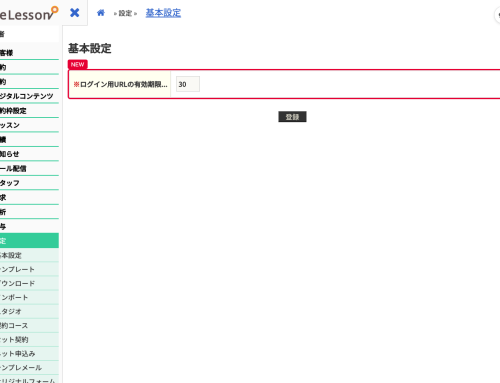Image resolution: width=500 pixels, height=383 pixels.
Task: Open the ッスン sidebar menu item
Action: 29,125
